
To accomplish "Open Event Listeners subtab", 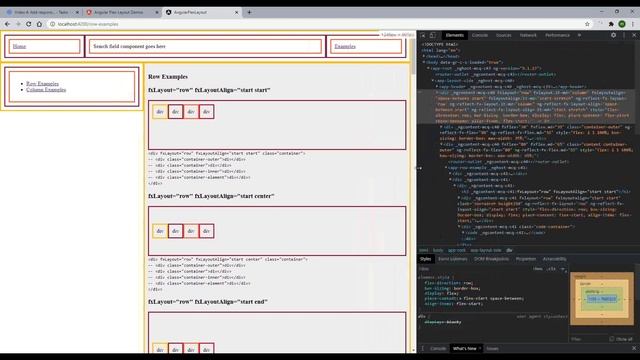I will click(x=453, y=259).
